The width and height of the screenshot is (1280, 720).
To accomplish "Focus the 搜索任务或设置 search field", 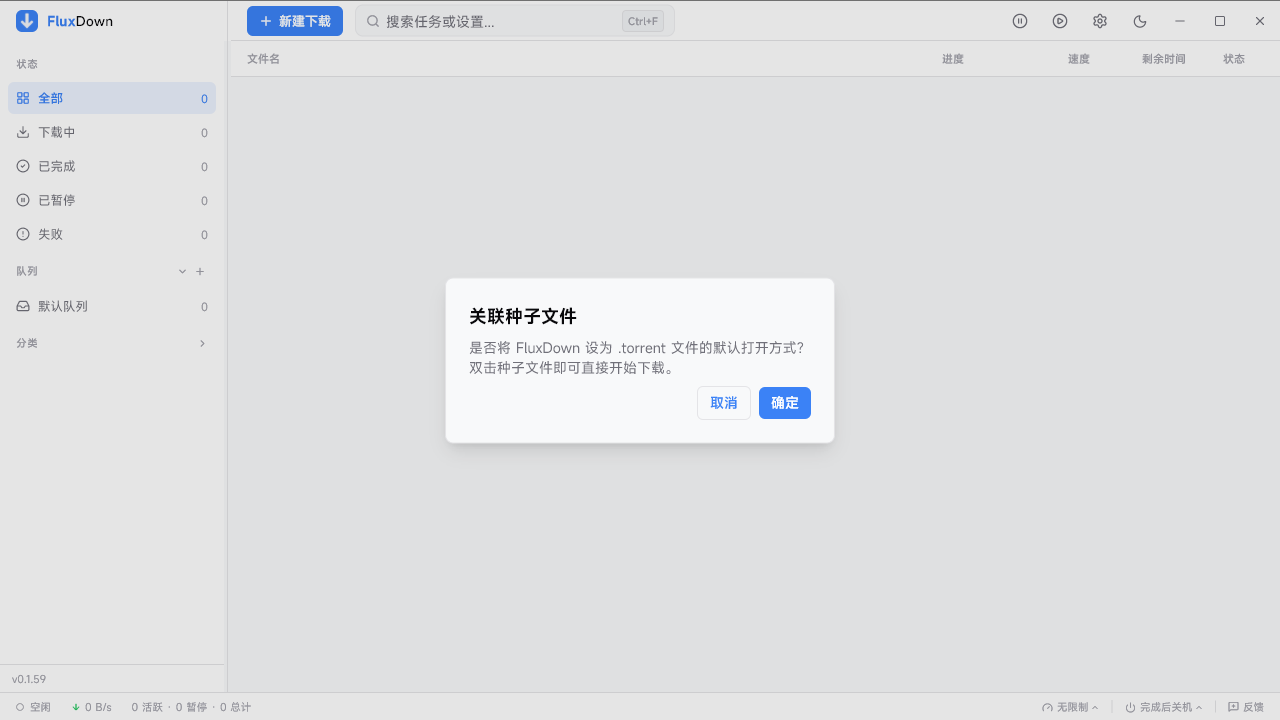I will coord(515,21).
